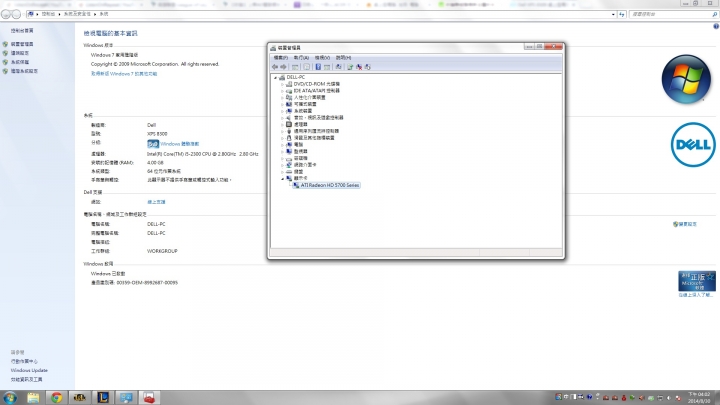Click the shield icon beside 裝置管理員 in the sidebar

[x=5, y=44]
